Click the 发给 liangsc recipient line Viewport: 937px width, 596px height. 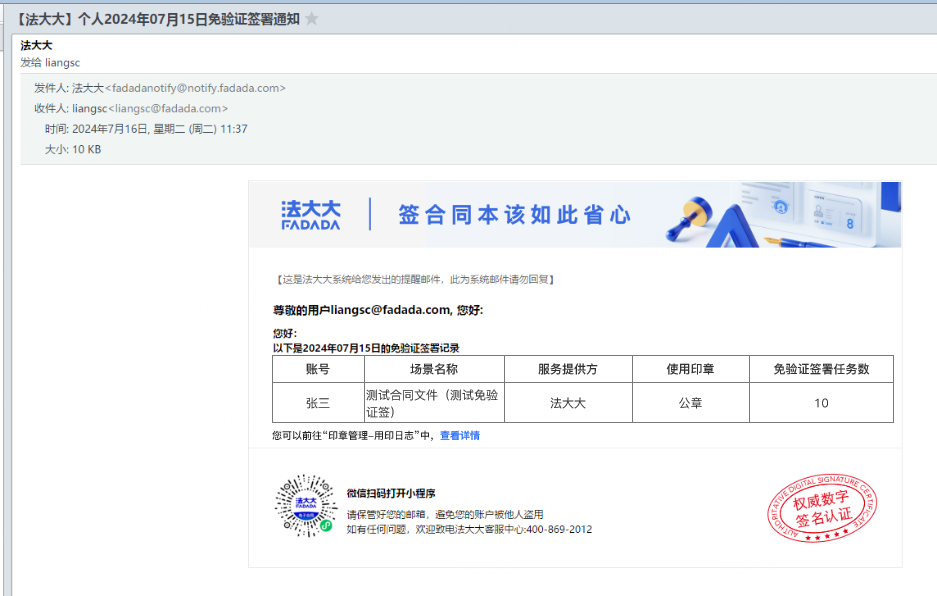click(x=50, y=62)
